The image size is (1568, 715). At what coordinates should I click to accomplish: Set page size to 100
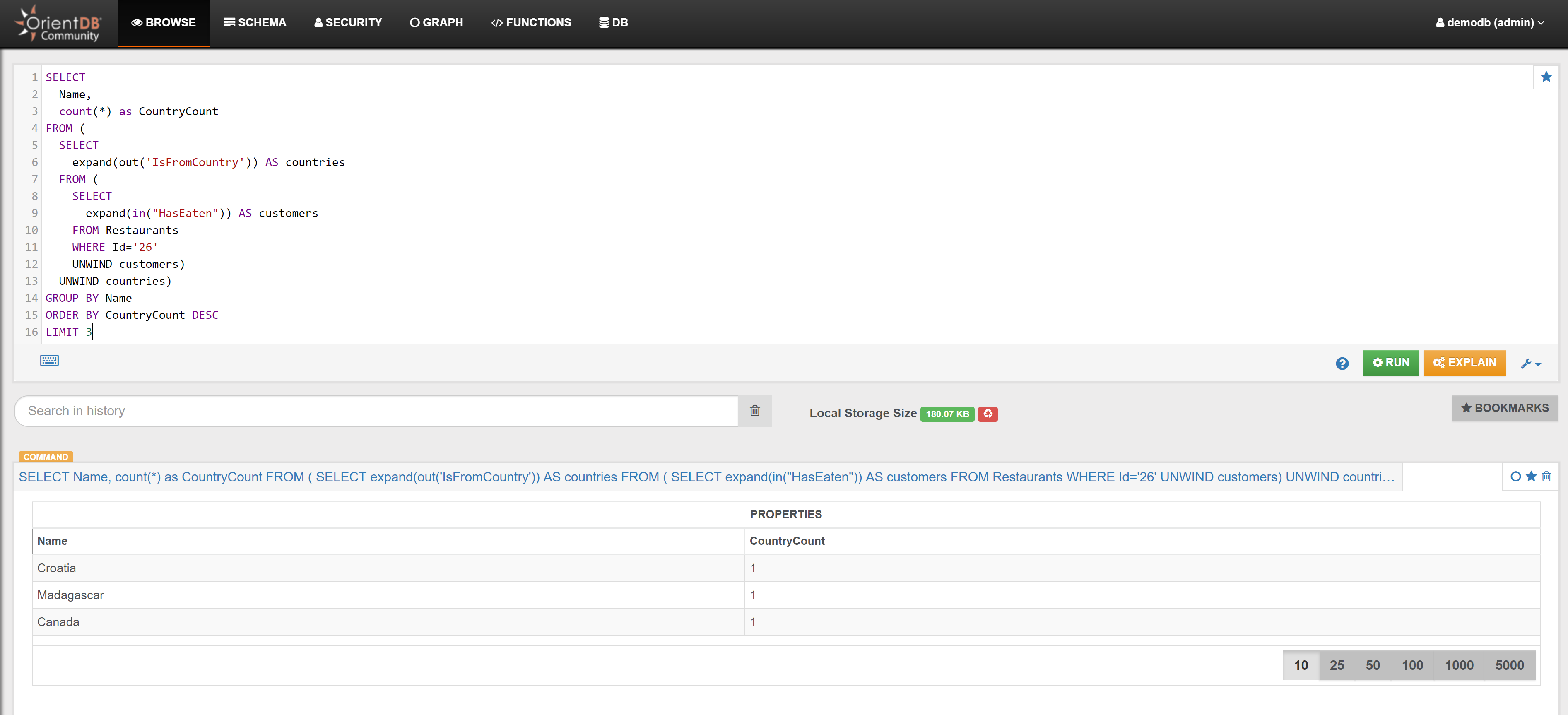tap(1411, 665)
